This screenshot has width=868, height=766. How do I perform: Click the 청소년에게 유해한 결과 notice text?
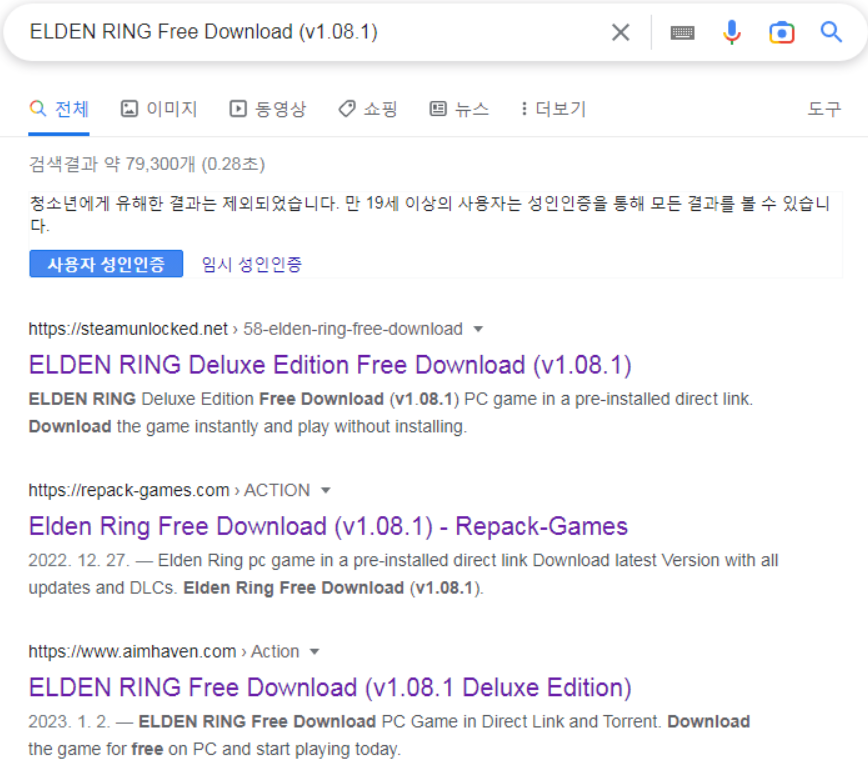coord(430,214)
